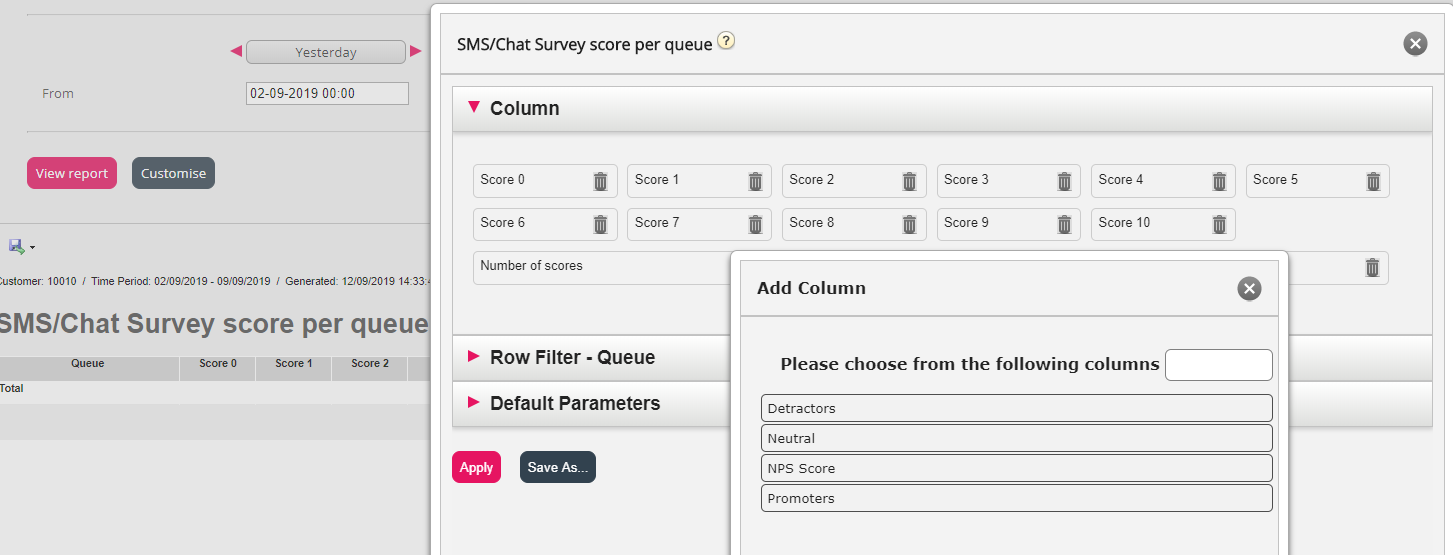Click the Save As... button
Screen dimensions: 1453x555
pos(557,467)
